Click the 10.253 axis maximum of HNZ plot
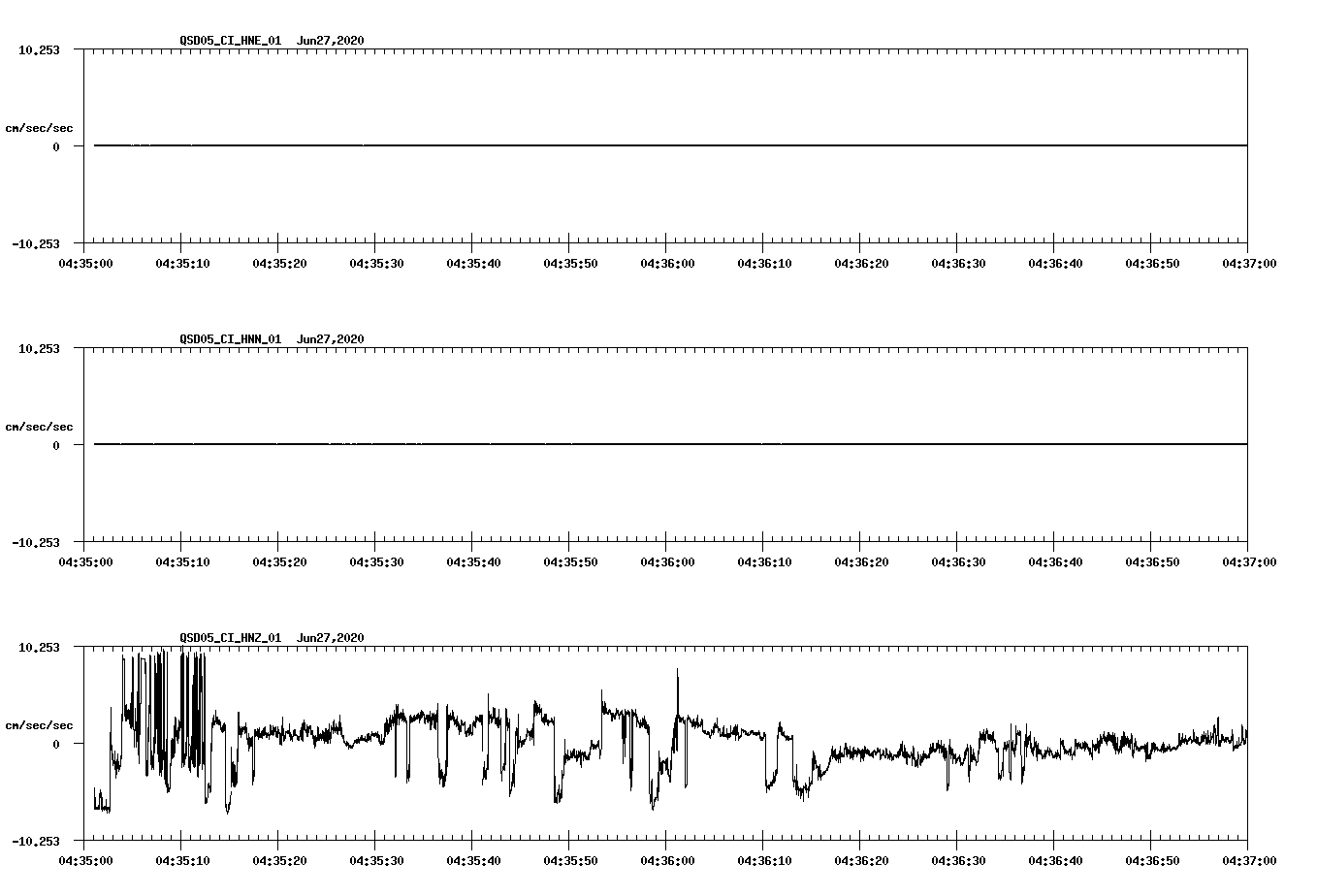The width and height of the screenshot is (1317, 896). [x=39, y=647]
